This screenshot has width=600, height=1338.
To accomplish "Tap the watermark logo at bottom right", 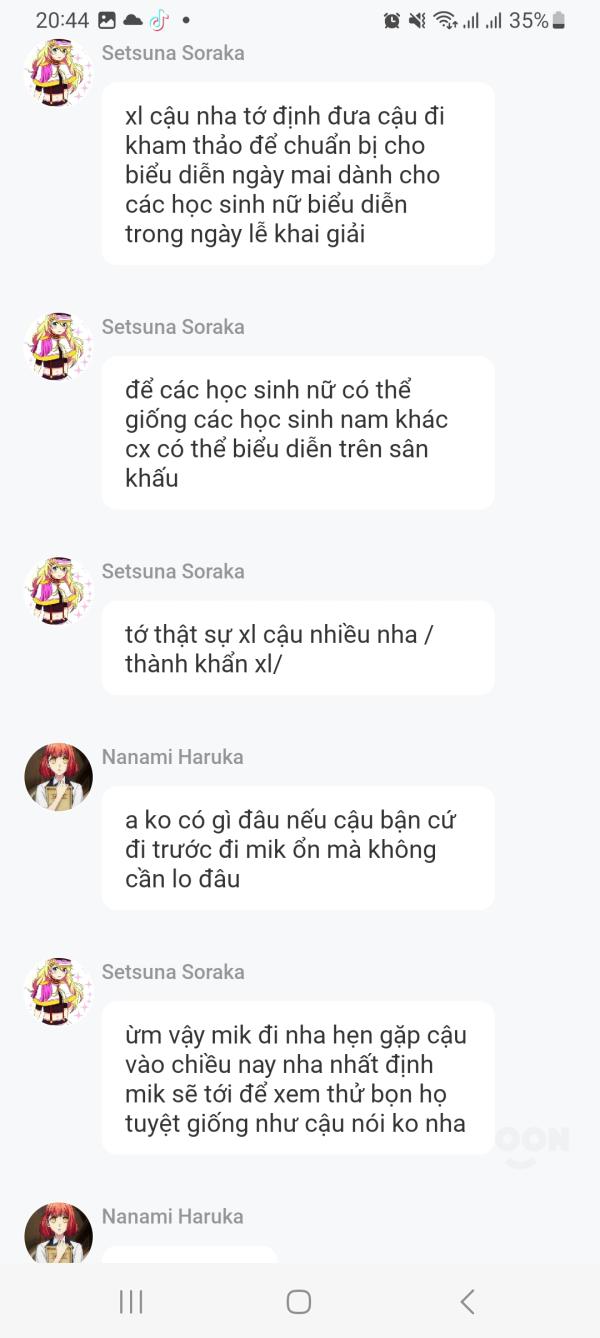I will click(535, 1145).
